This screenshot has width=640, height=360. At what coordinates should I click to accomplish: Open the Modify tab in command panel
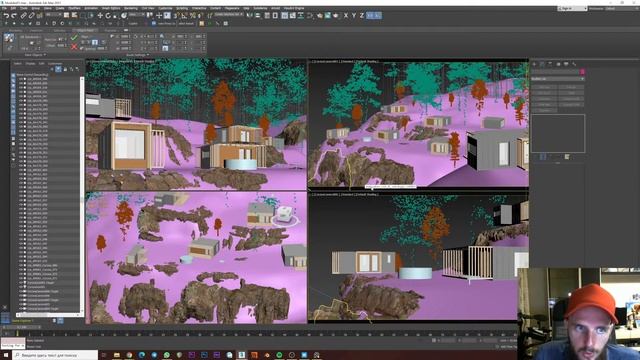coord(542,64)
